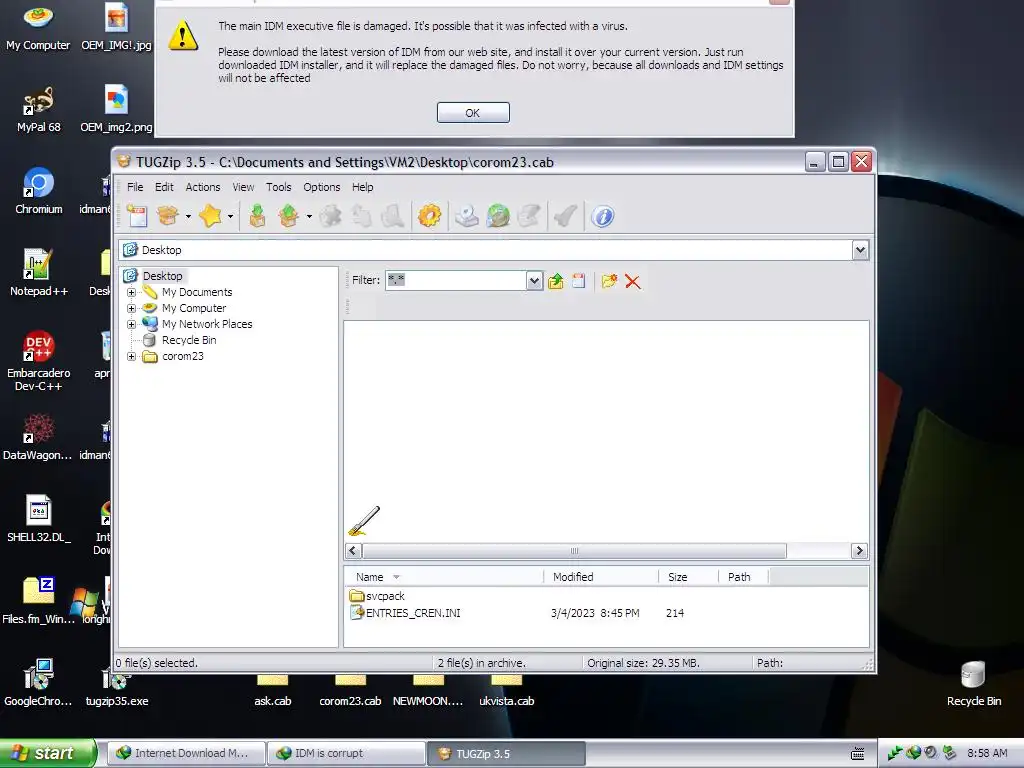This screenshot has width=1024, height=768.
Task: Click the Windows start button
Action: pyautogui.click(x=48, y=753)
